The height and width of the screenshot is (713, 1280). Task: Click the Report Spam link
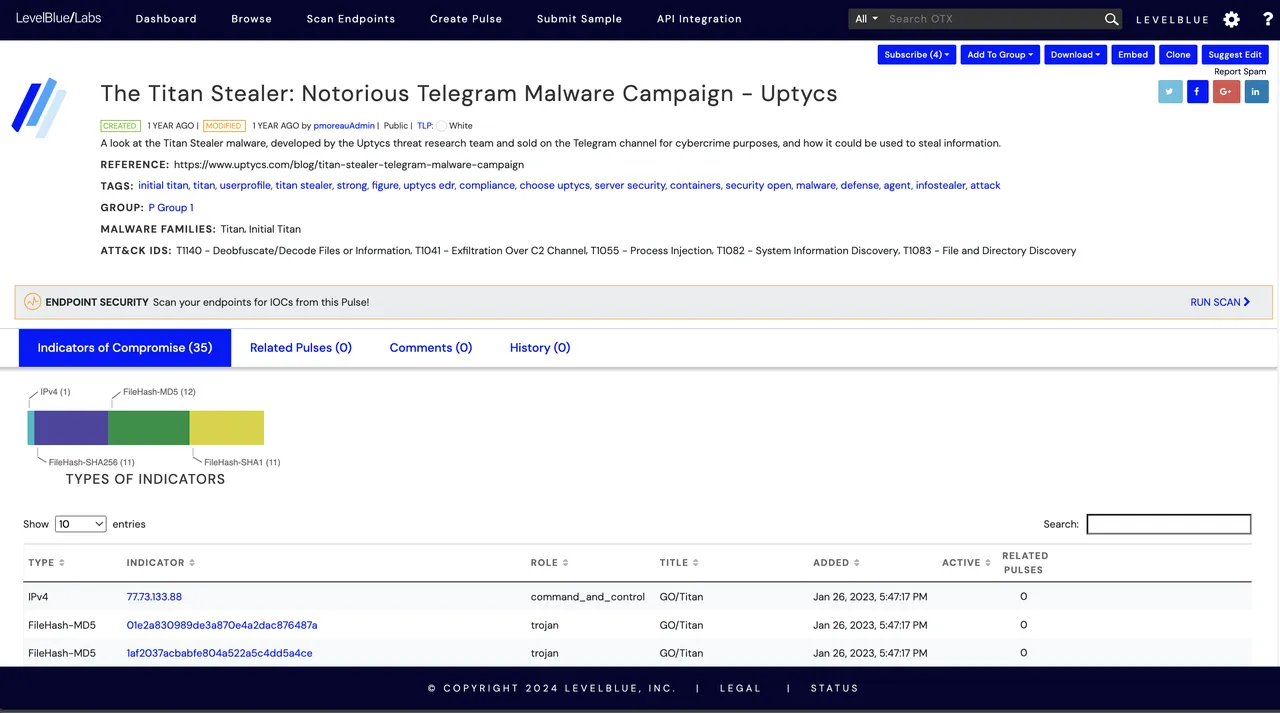1240,72
